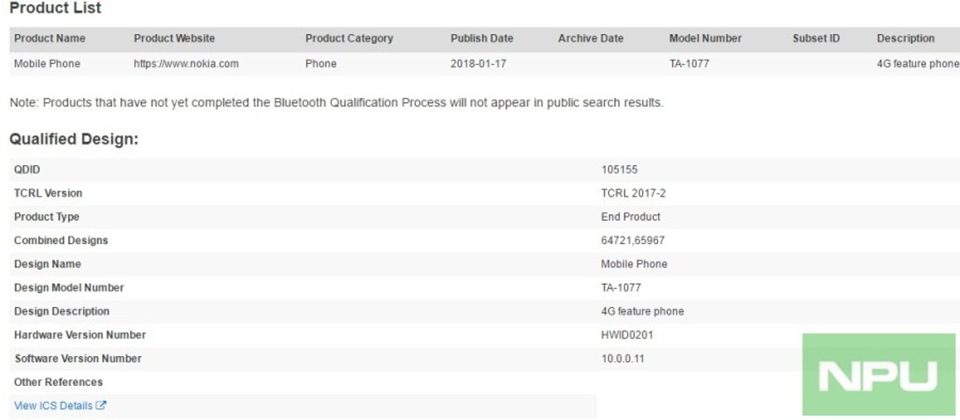Image resolution: width=960 pixels, height=420 pixels.
Task: Click the Model Number column header
Action: point(705,39)
